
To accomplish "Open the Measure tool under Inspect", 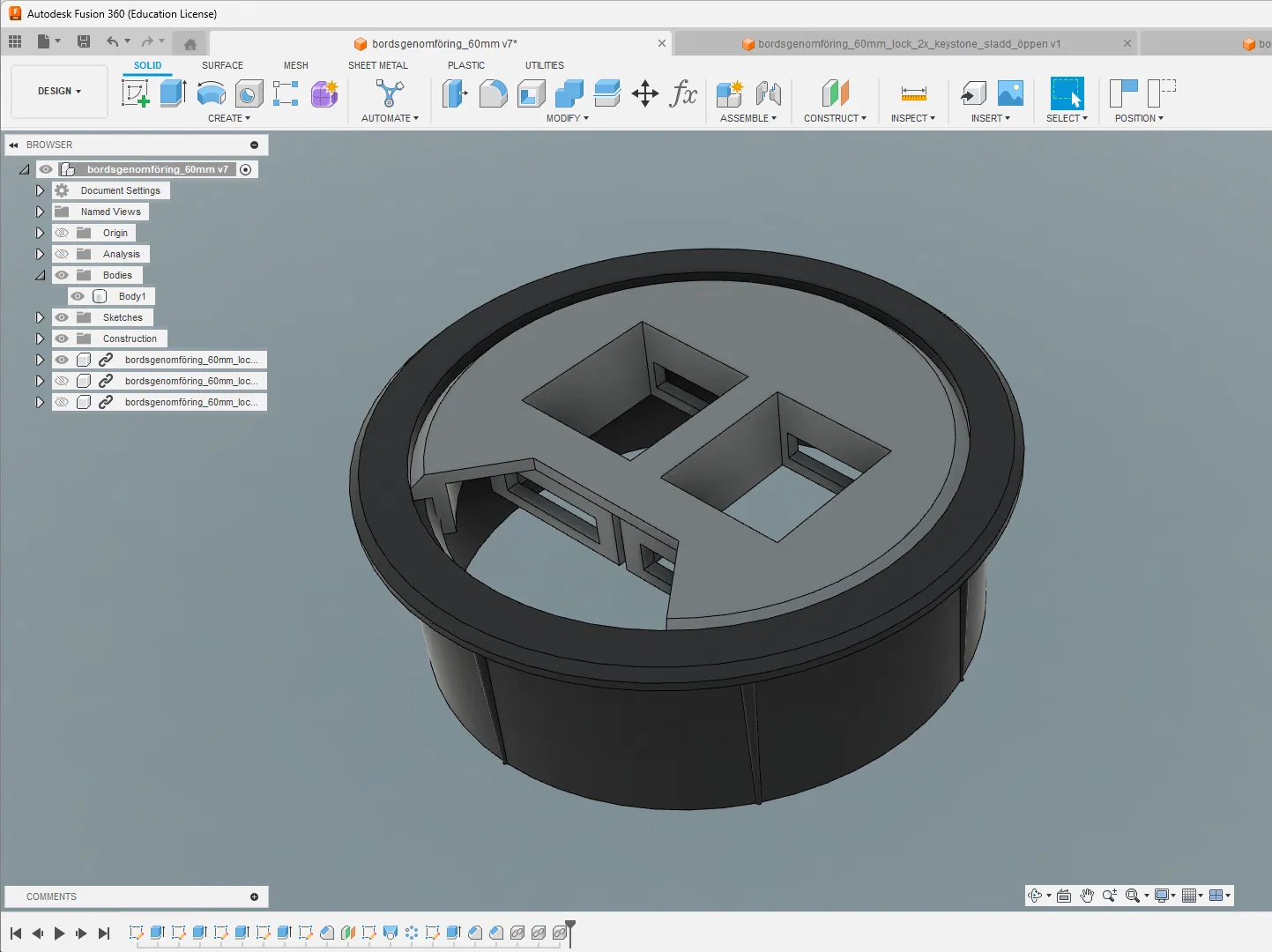I will (914, 93).
